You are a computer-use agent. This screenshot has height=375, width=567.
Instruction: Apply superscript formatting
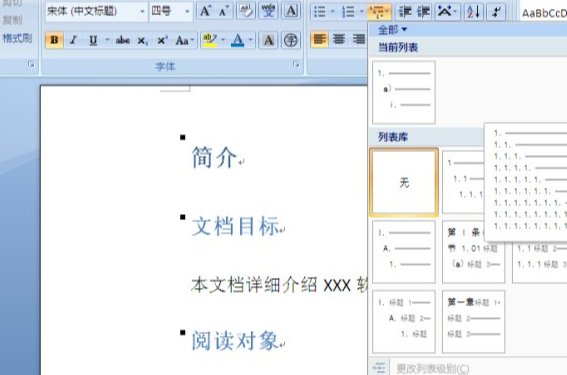pyautogui.click(x=162, y=40)
